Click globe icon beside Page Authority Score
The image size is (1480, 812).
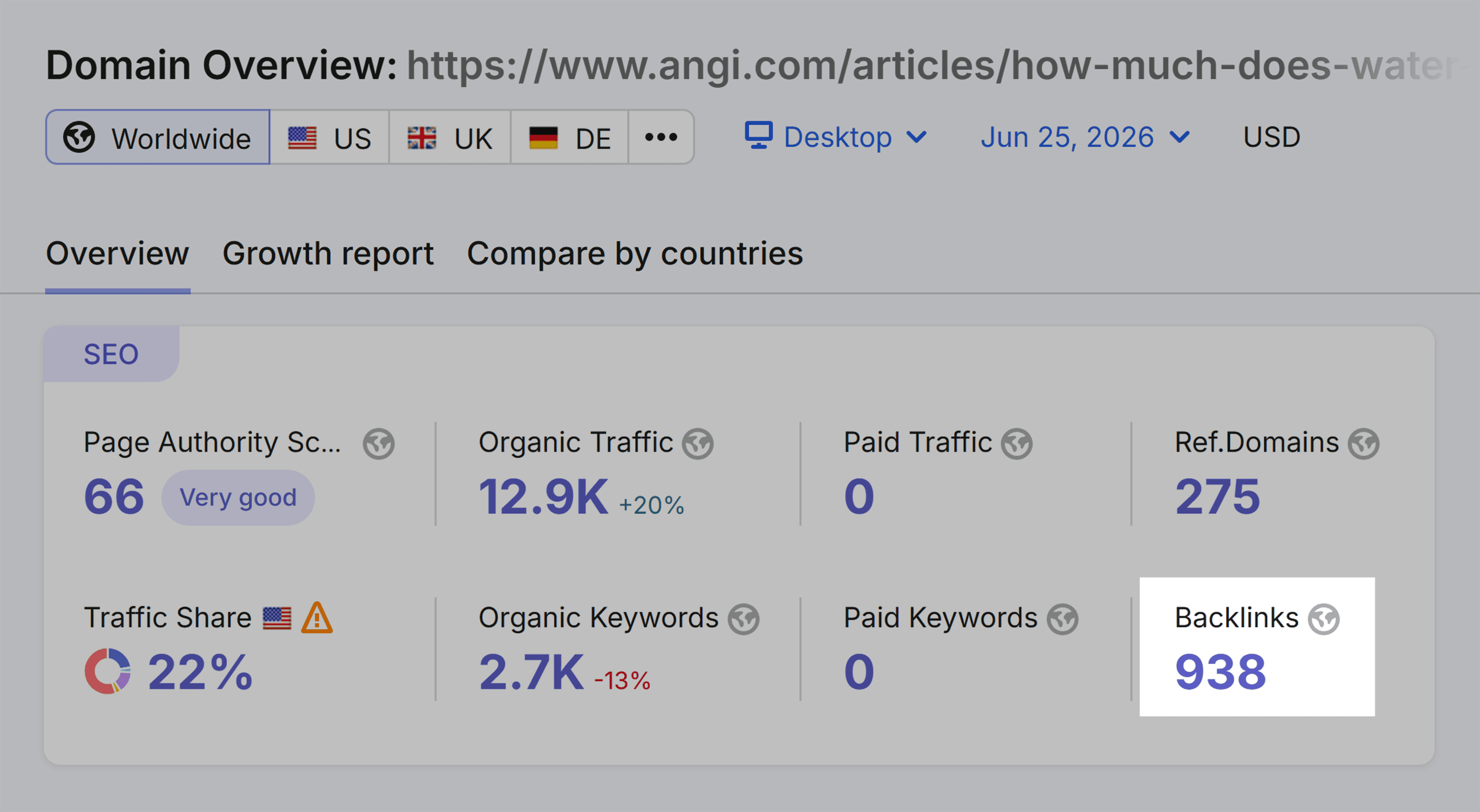pos(379,444)
